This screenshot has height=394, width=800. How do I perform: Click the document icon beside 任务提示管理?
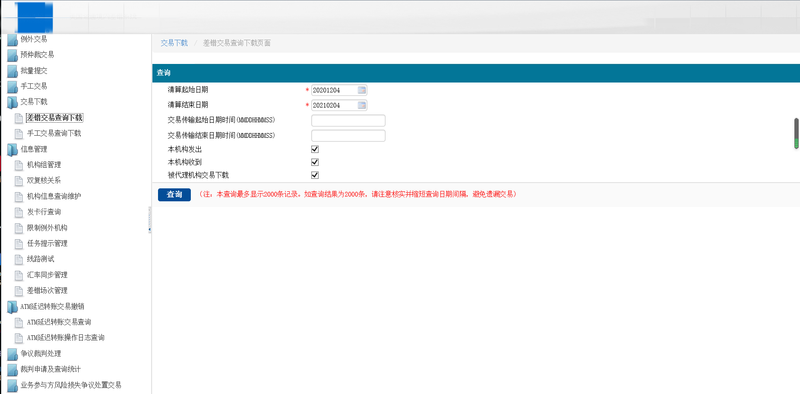[x=19, y=244]
